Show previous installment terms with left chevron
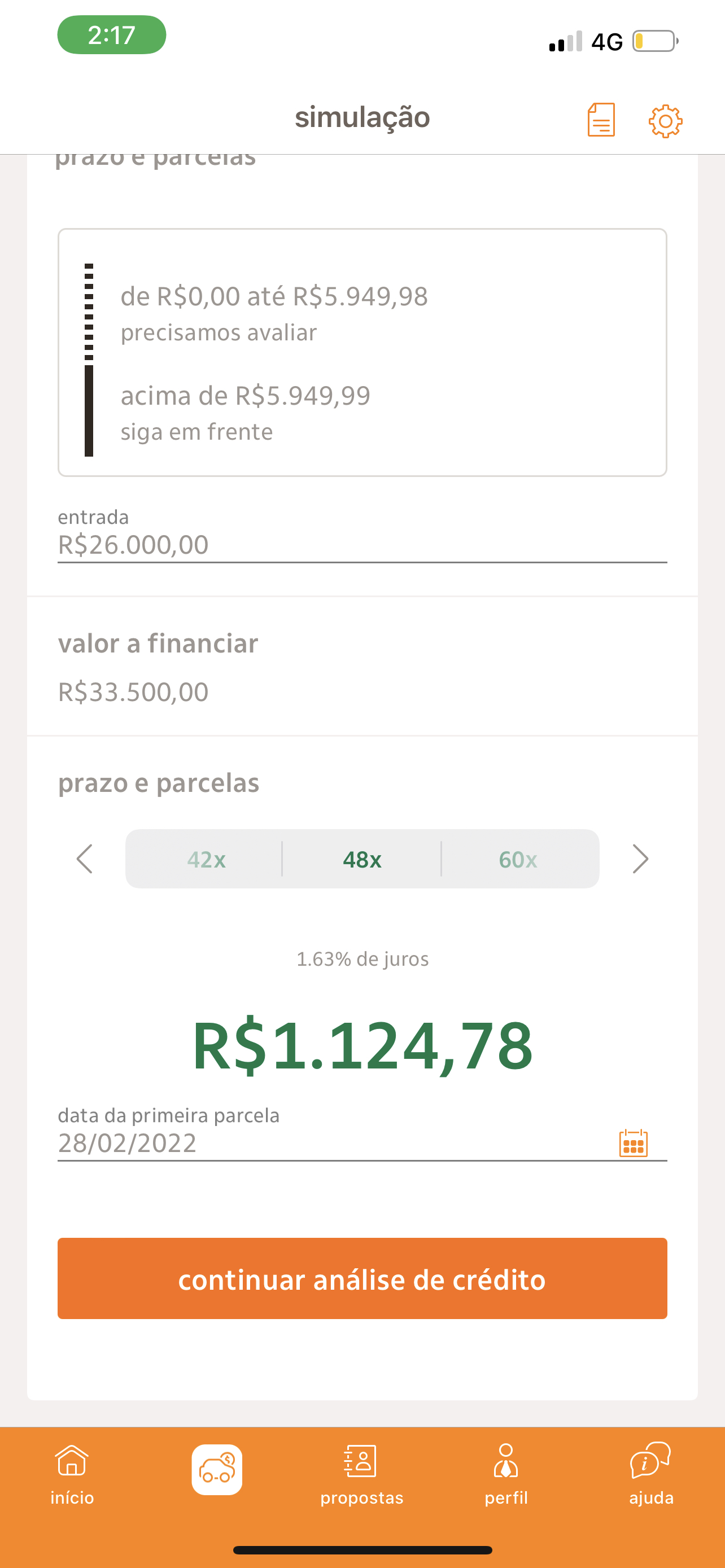This screenshot has width=725, height=1568. [85, 859]
